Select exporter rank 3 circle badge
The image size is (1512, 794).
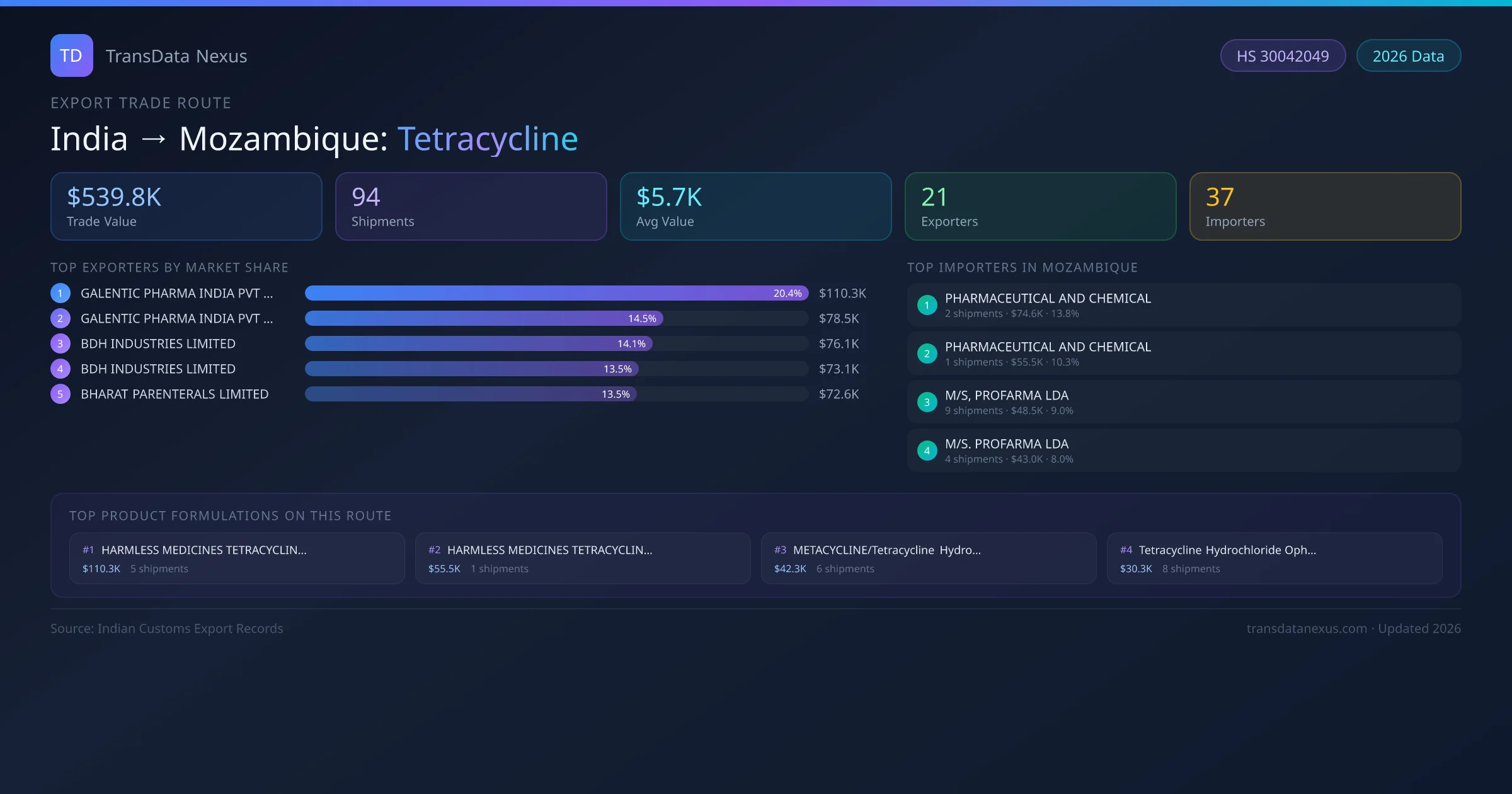60,343
